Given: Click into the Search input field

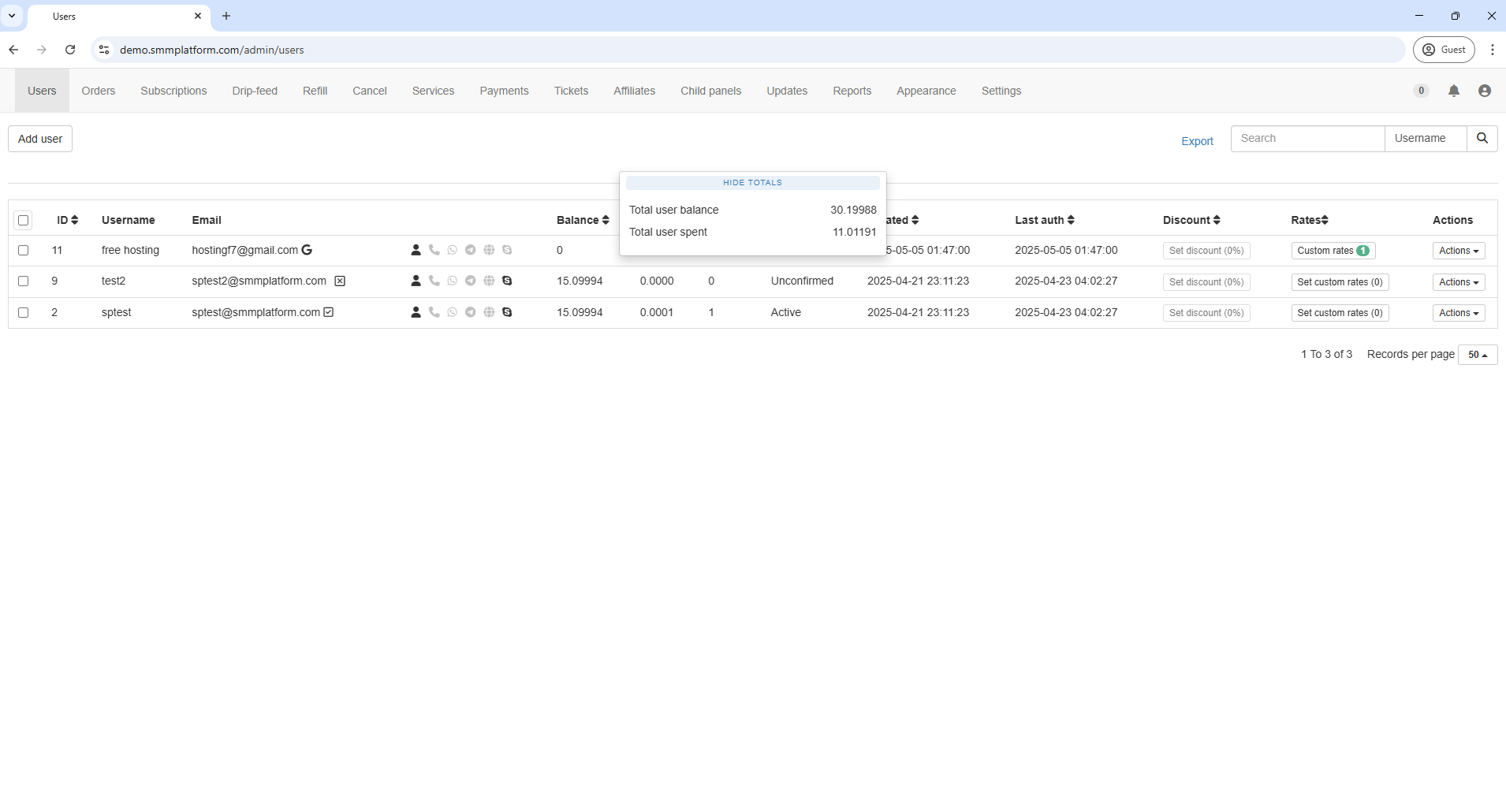Looking at the screenshot, I should click(x=1307, y=139).
